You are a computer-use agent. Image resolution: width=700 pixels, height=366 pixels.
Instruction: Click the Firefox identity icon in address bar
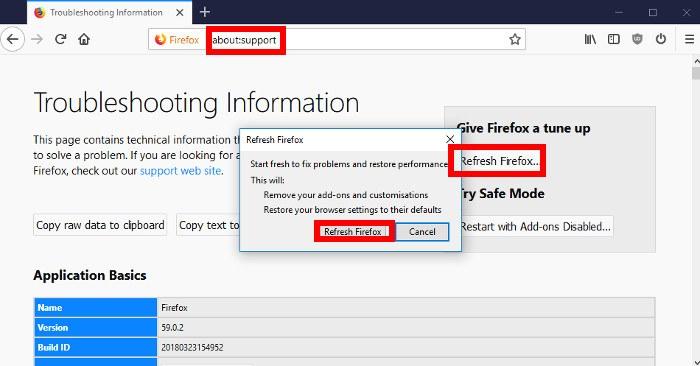[177, 40]
